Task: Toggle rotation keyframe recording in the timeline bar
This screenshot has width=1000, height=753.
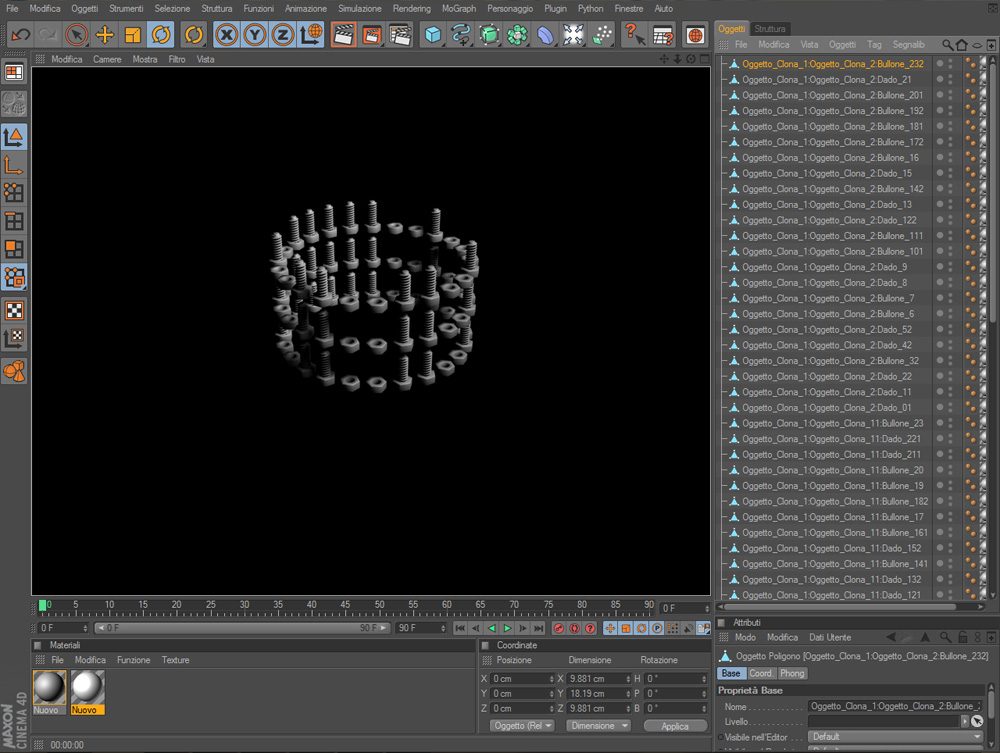Action: tap(641, 628)
